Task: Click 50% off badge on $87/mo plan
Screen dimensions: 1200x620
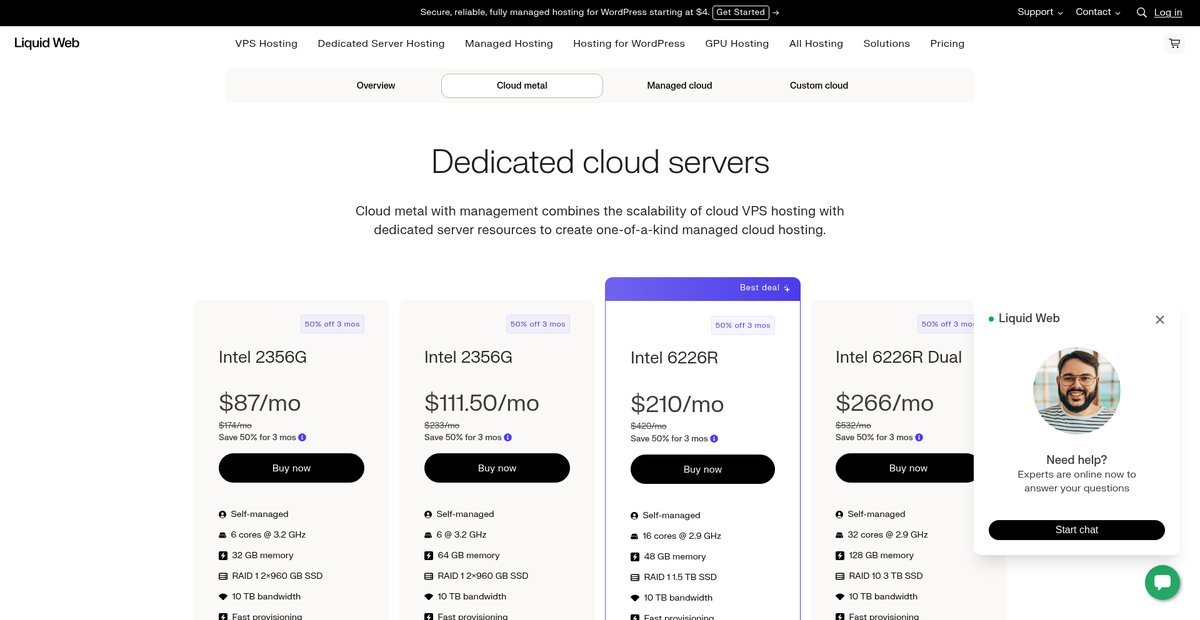Action: 332,324
